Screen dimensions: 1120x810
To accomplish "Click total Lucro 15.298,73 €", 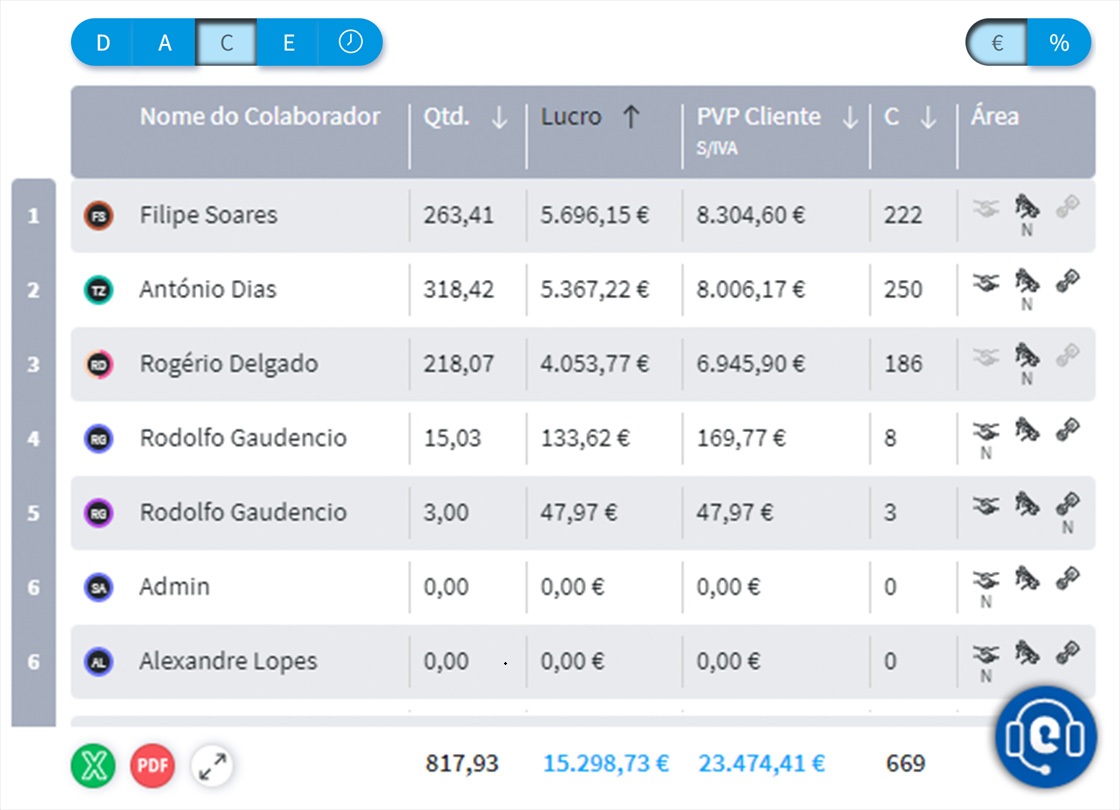I will coord(606,764).
